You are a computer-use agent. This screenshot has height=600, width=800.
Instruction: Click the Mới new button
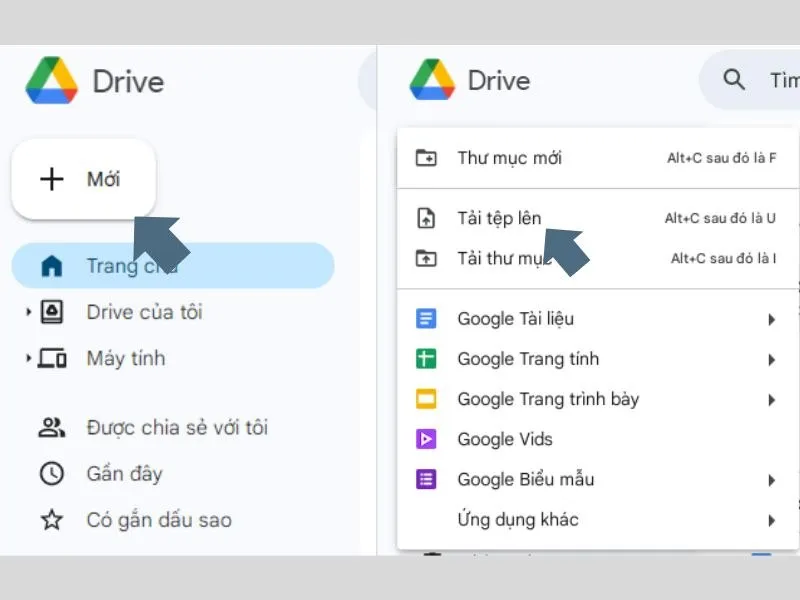[83, 179]
